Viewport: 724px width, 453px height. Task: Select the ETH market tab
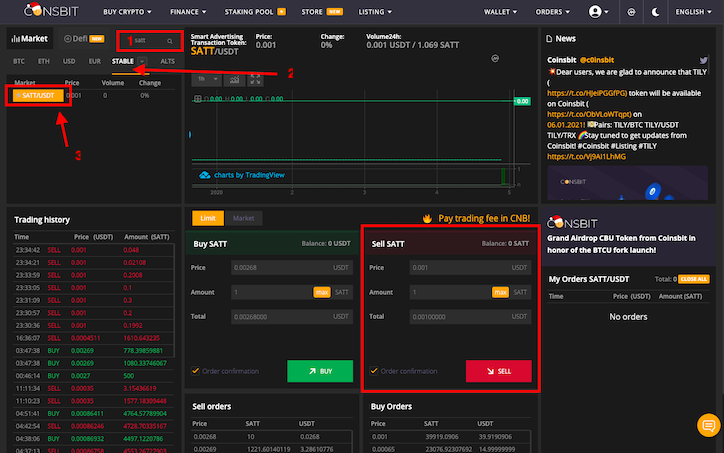pos(43,61)
